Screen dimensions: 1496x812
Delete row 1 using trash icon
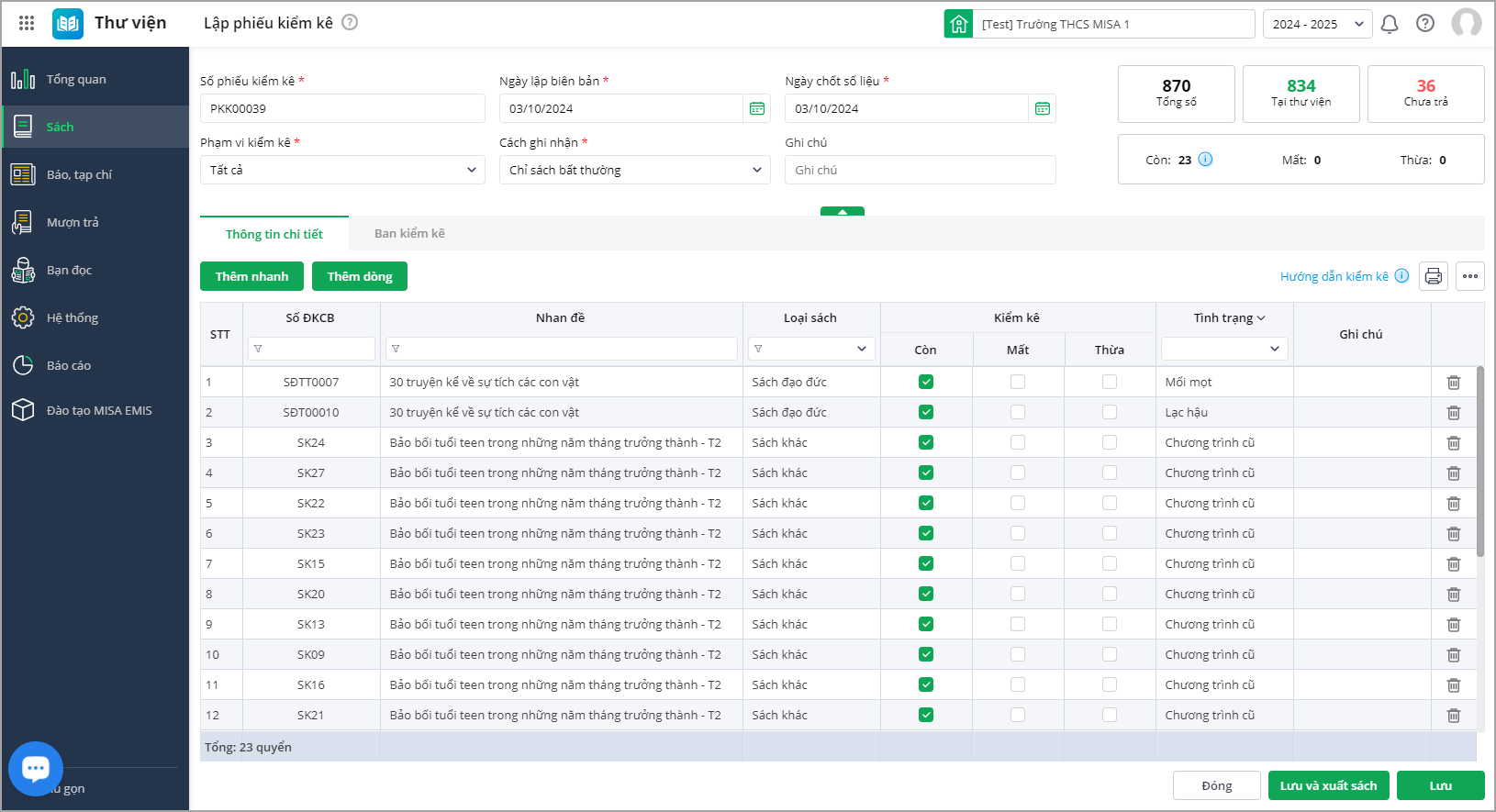click(1453, 383)
